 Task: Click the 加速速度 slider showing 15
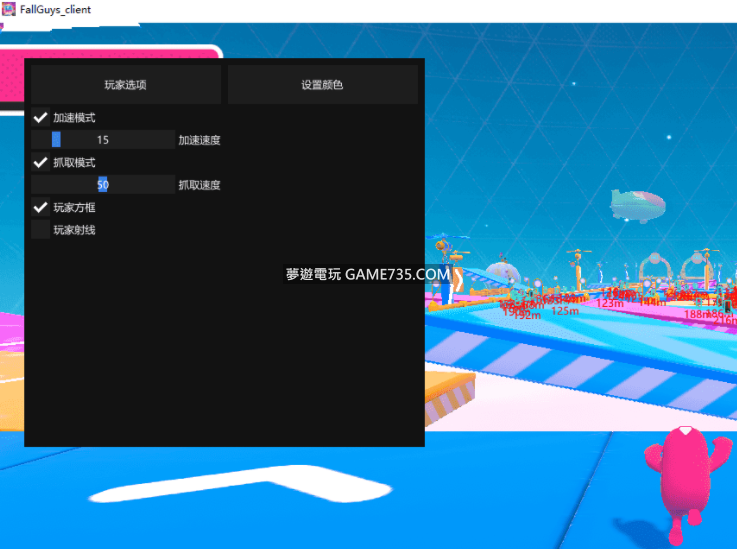click(103, 140)
